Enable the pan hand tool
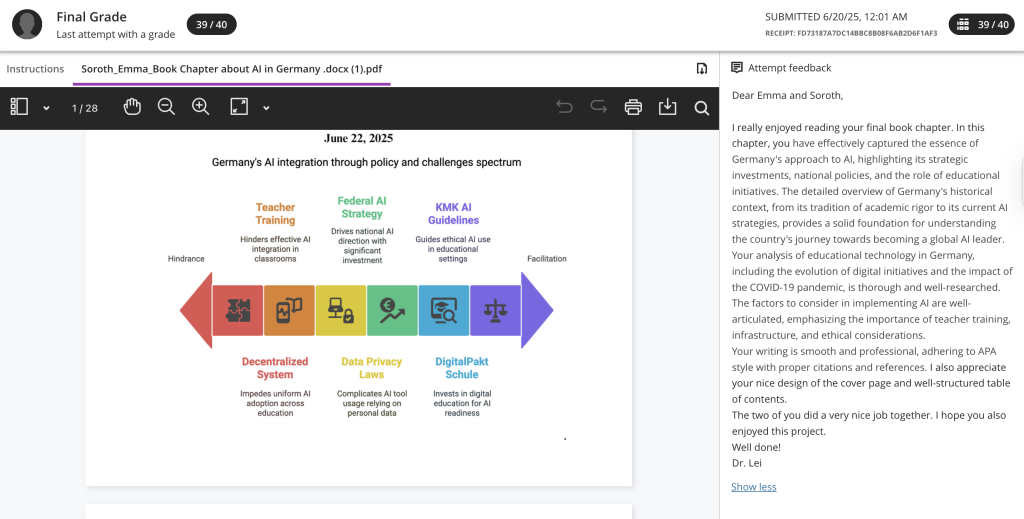This screenshot has height=519, width=1024. [132, 107]
